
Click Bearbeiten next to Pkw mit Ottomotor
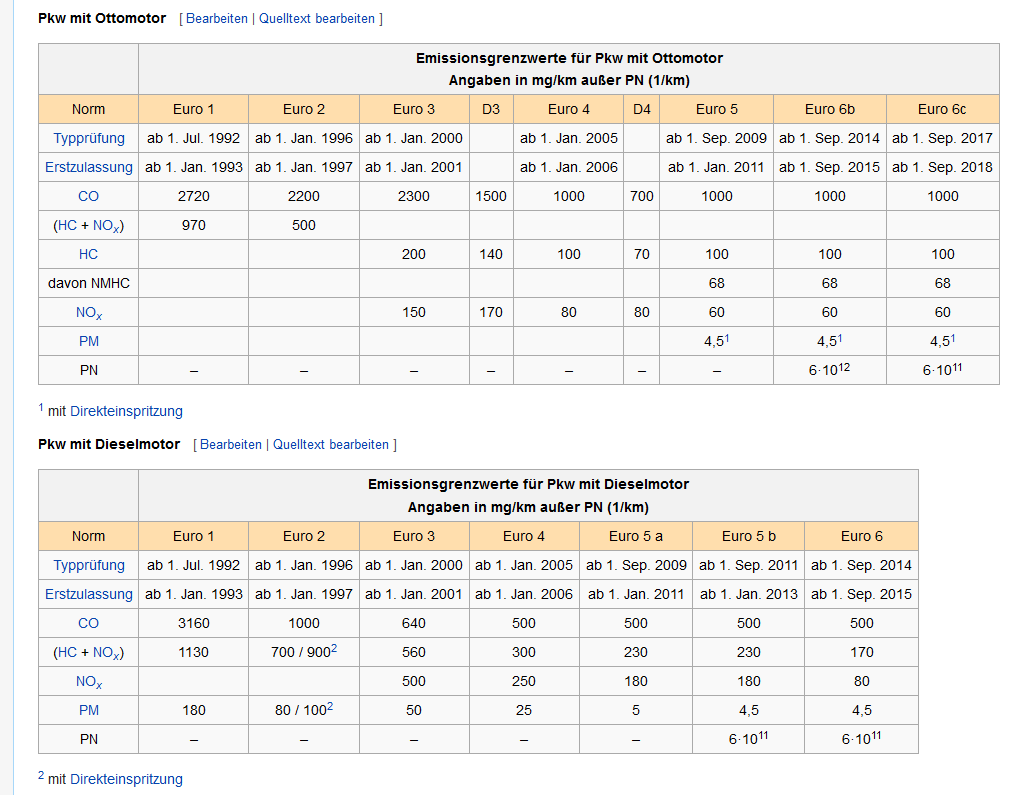click(x=216, y=19)
